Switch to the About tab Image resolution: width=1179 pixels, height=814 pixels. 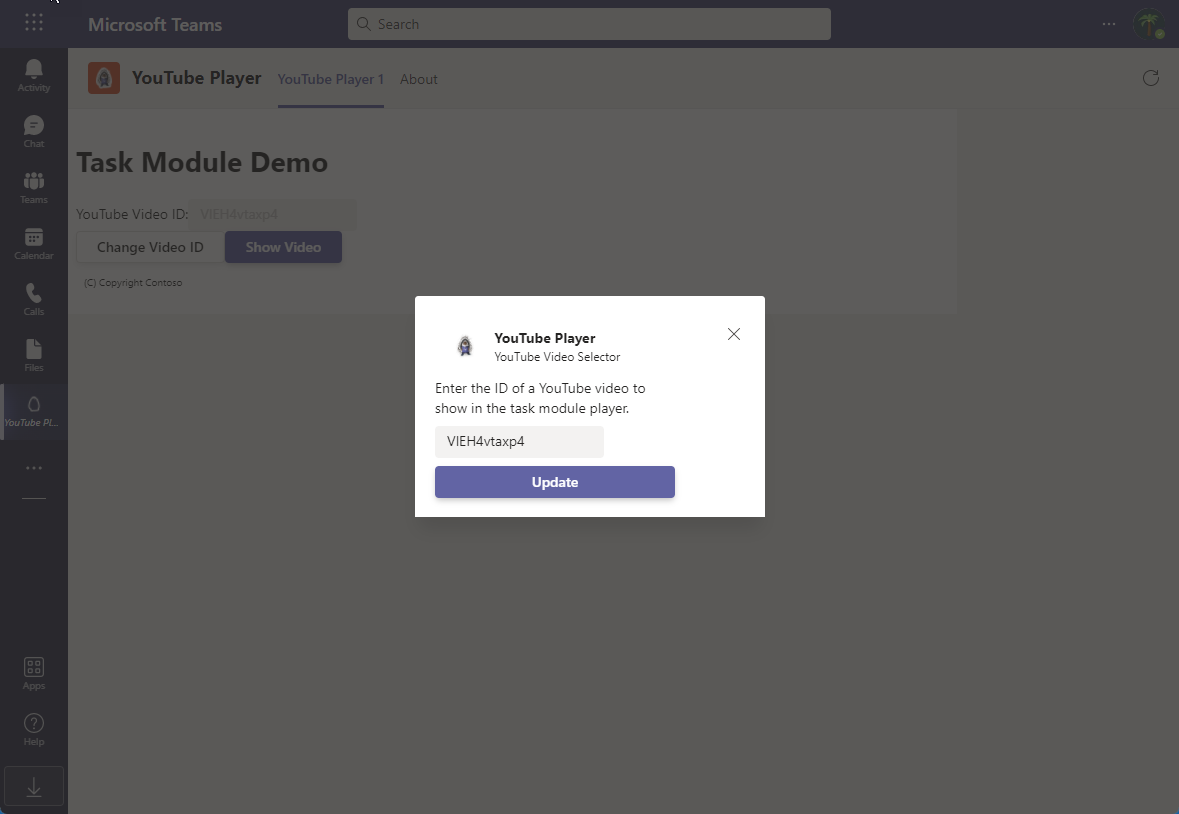click(419, 79)
